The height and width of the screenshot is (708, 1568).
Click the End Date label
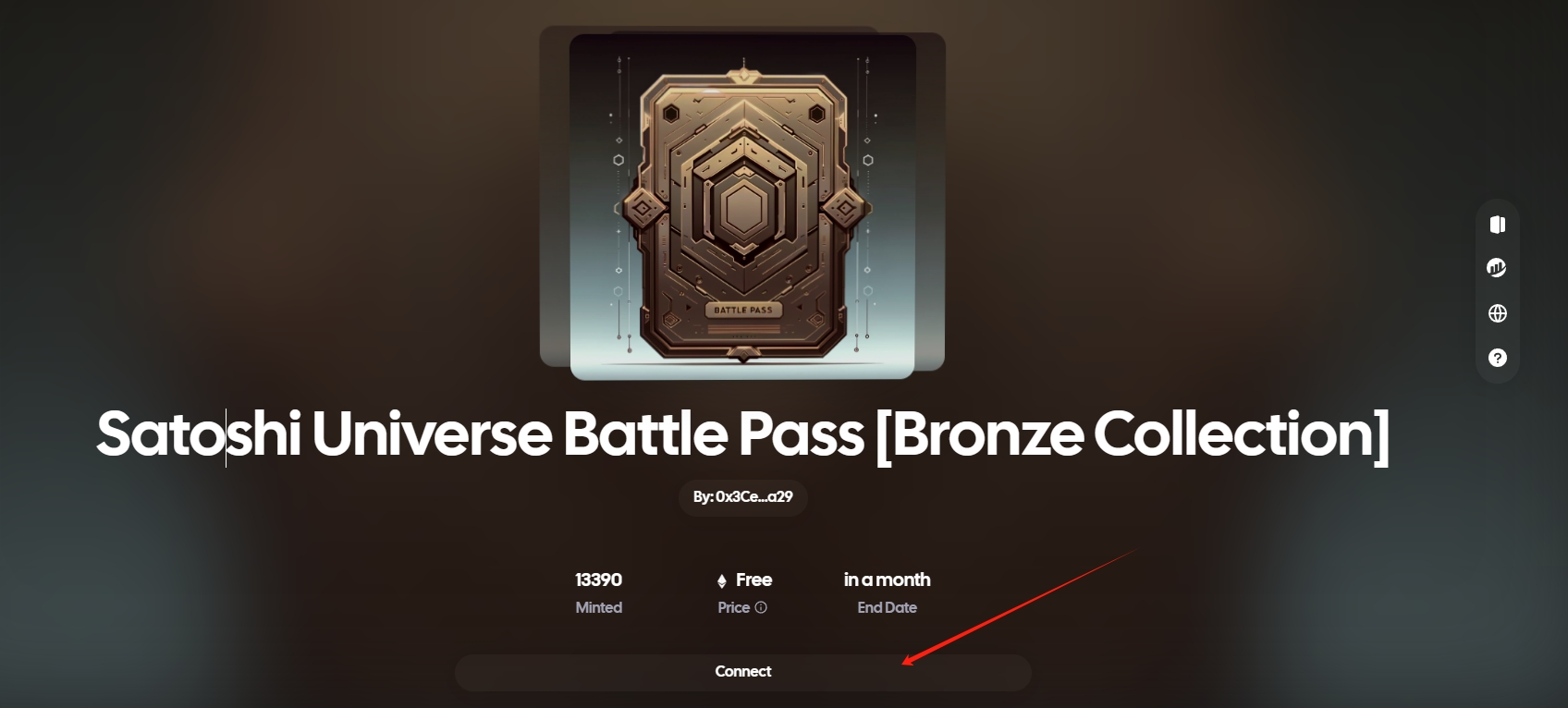[x=888, y=607]
